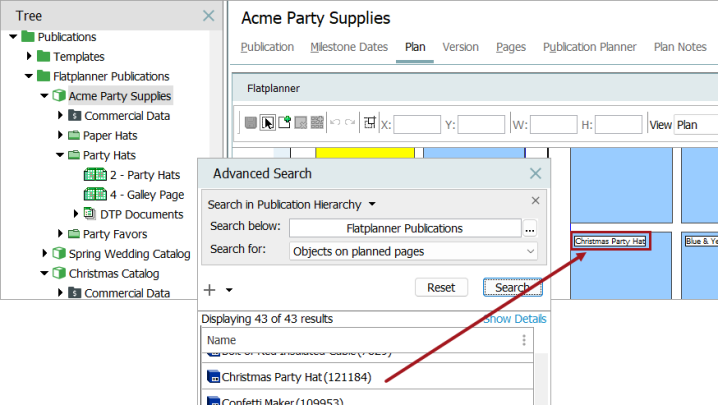Screen dimensions: 718x405
Task: Click the save icon in Flatplanner toolbar
Action: point(250,123)
